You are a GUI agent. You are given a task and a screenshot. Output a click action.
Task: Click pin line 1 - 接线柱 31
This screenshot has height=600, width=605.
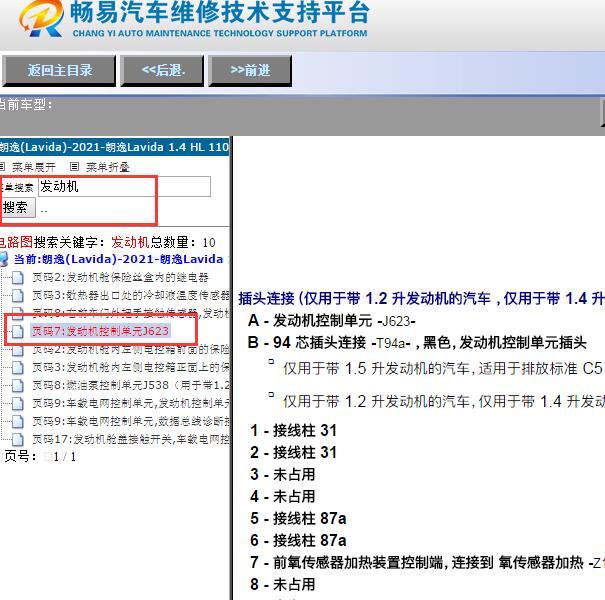293,431
